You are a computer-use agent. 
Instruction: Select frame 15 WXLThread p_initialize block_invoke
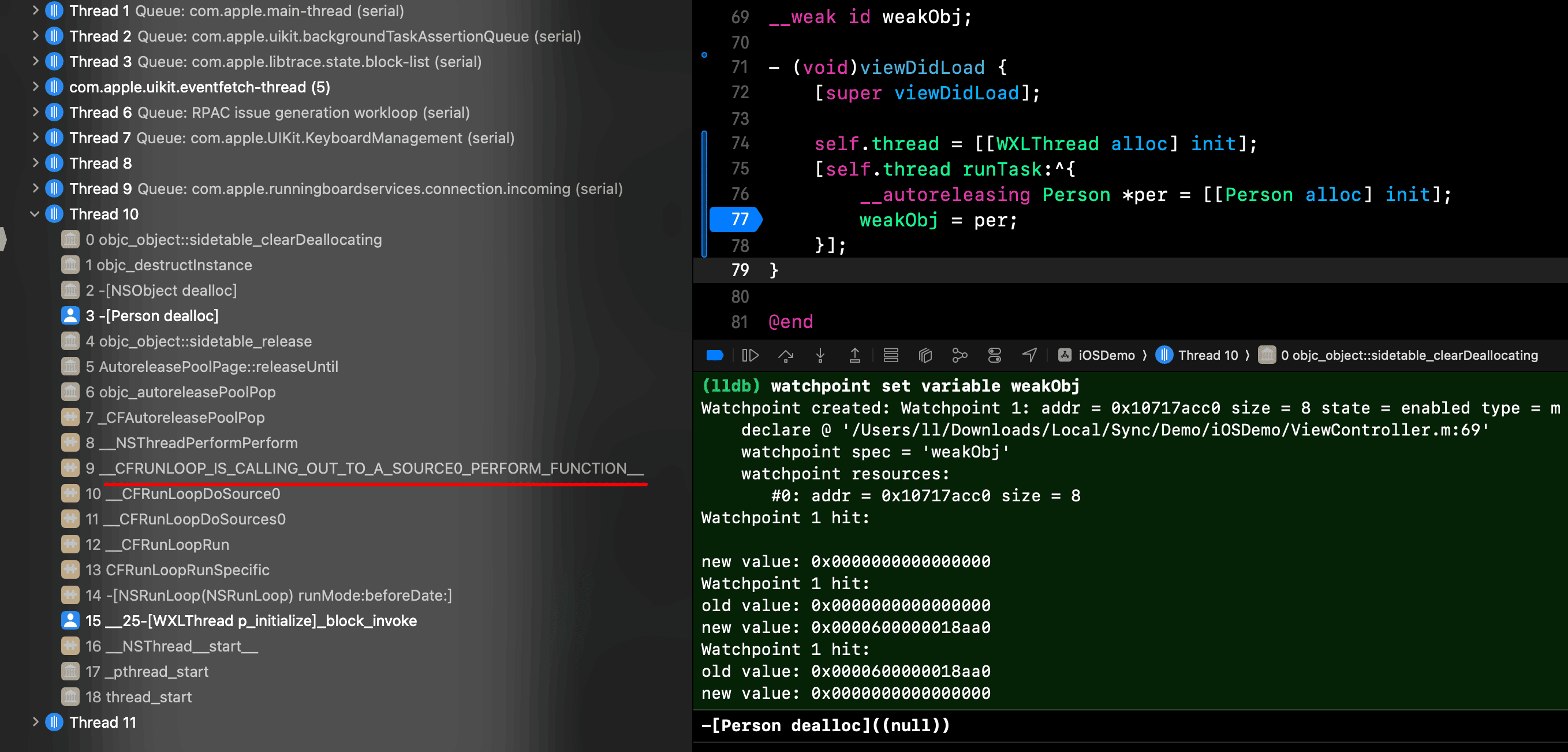click(x=251, y=620)
